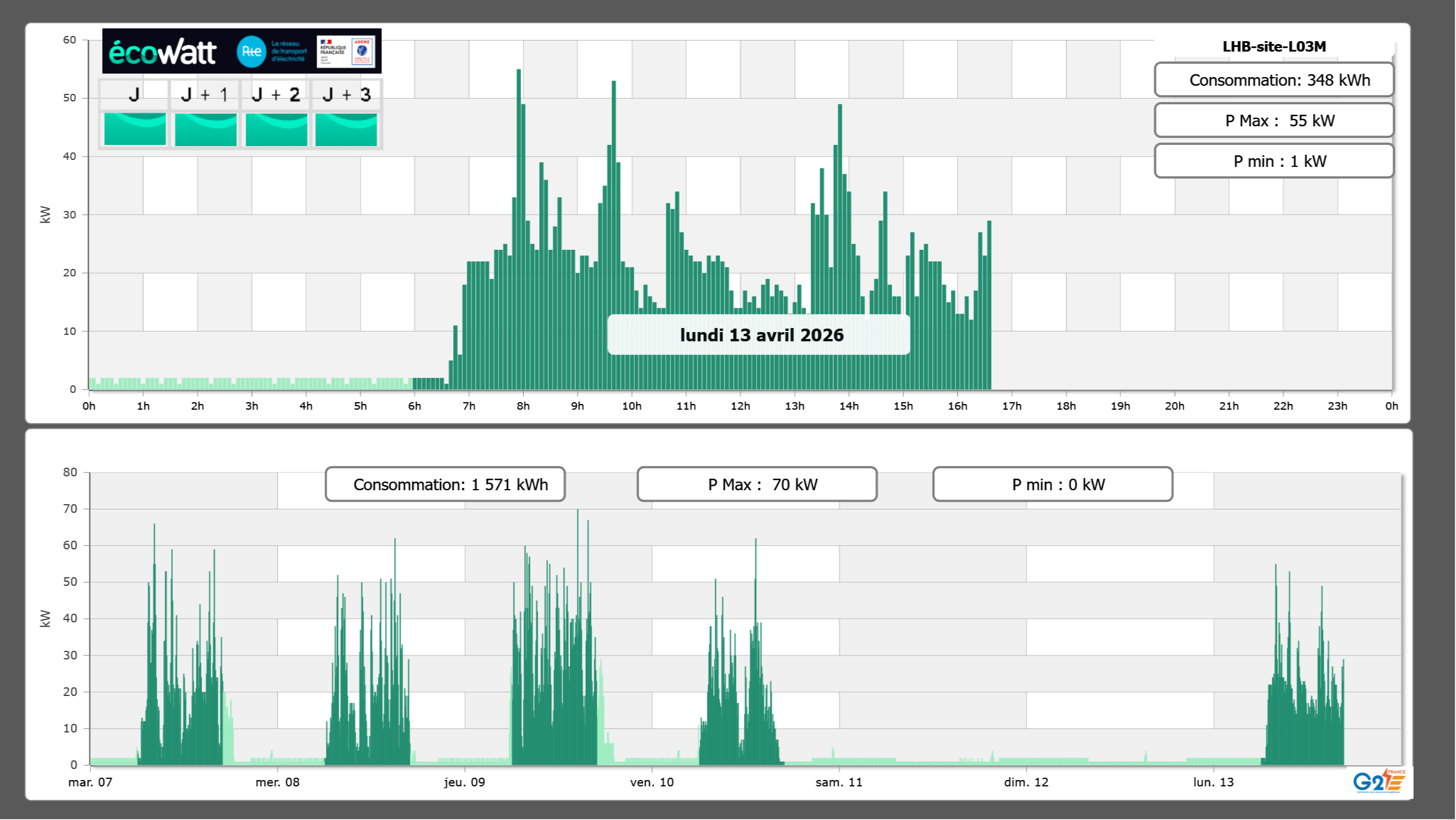This screenshot has width=1456, height=820.
Task: Click the 8h label on the hourly axis
Action: click(523, 406)
